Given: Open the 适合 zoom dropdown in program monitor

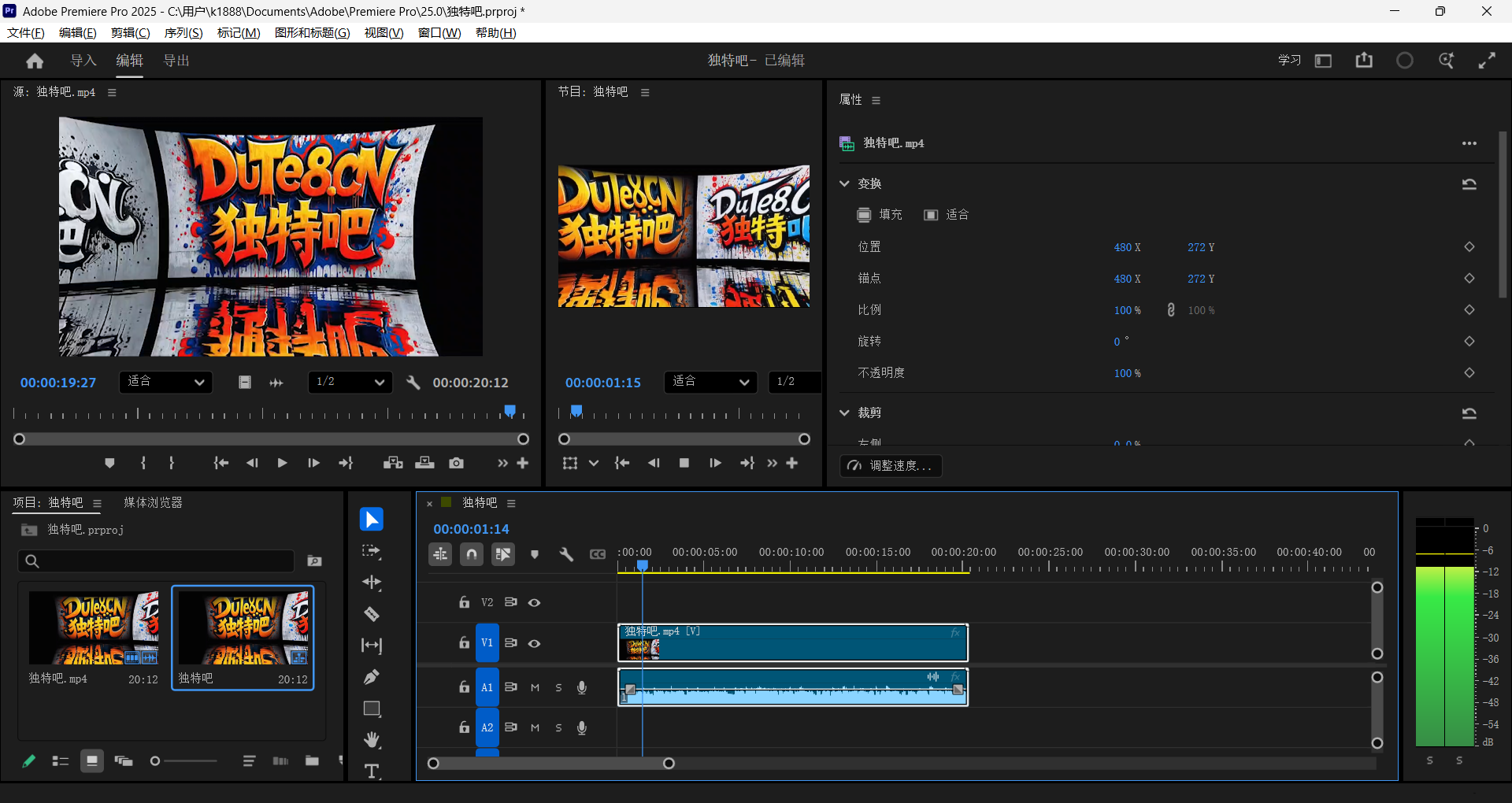Looking at the screenshot, I should pos(710,382).
